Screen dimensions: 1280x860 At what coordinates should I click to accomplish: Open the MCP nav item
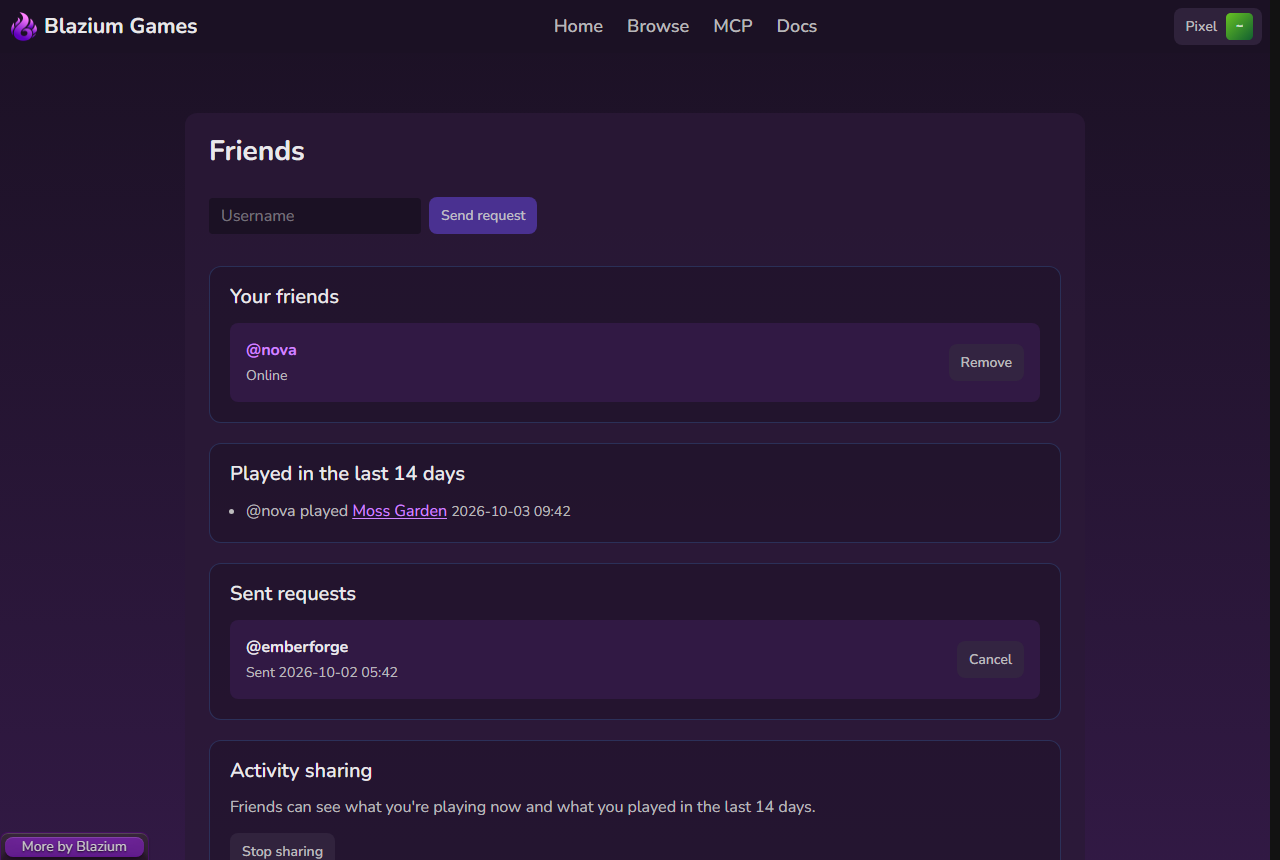[733, 26]
